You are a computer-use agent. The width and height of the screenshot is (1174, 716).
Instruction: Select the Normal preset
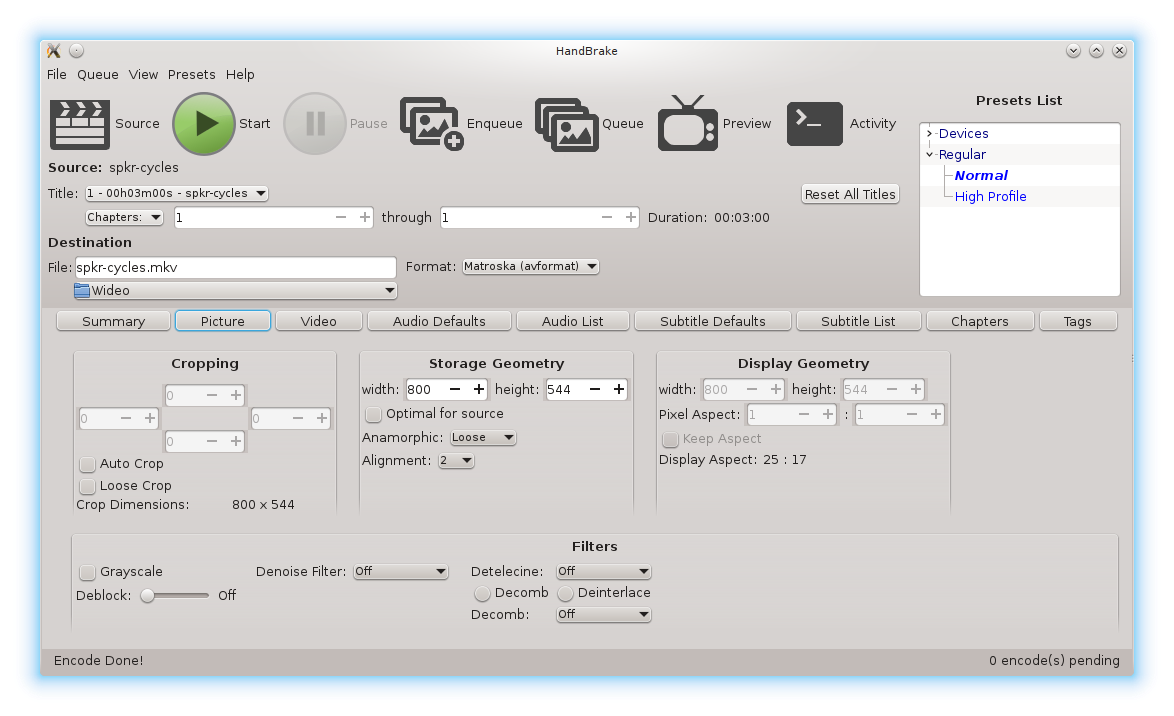(x=981, y=175)
